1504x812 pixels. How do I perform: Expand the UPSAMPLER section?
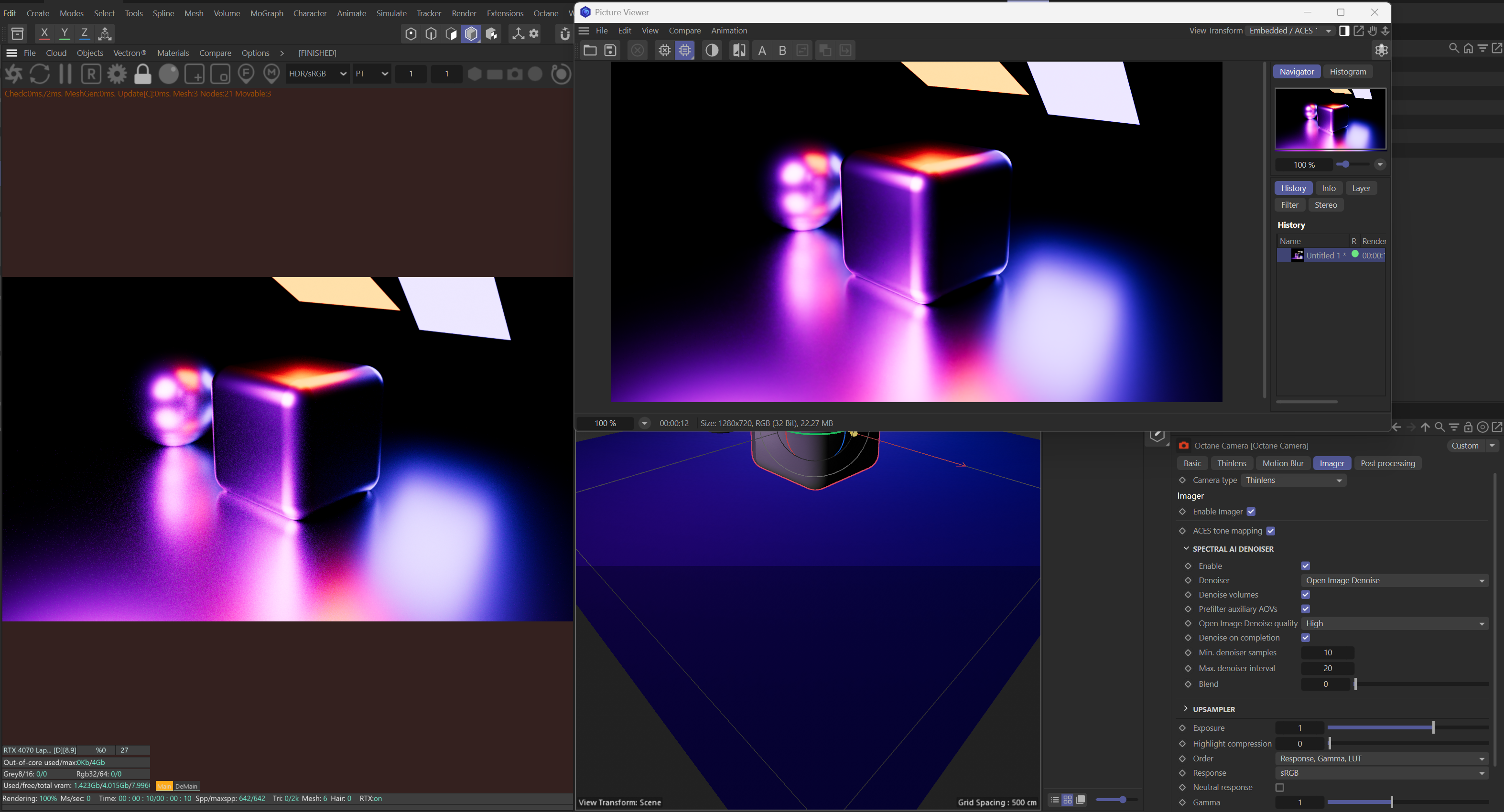[1186, 709]
